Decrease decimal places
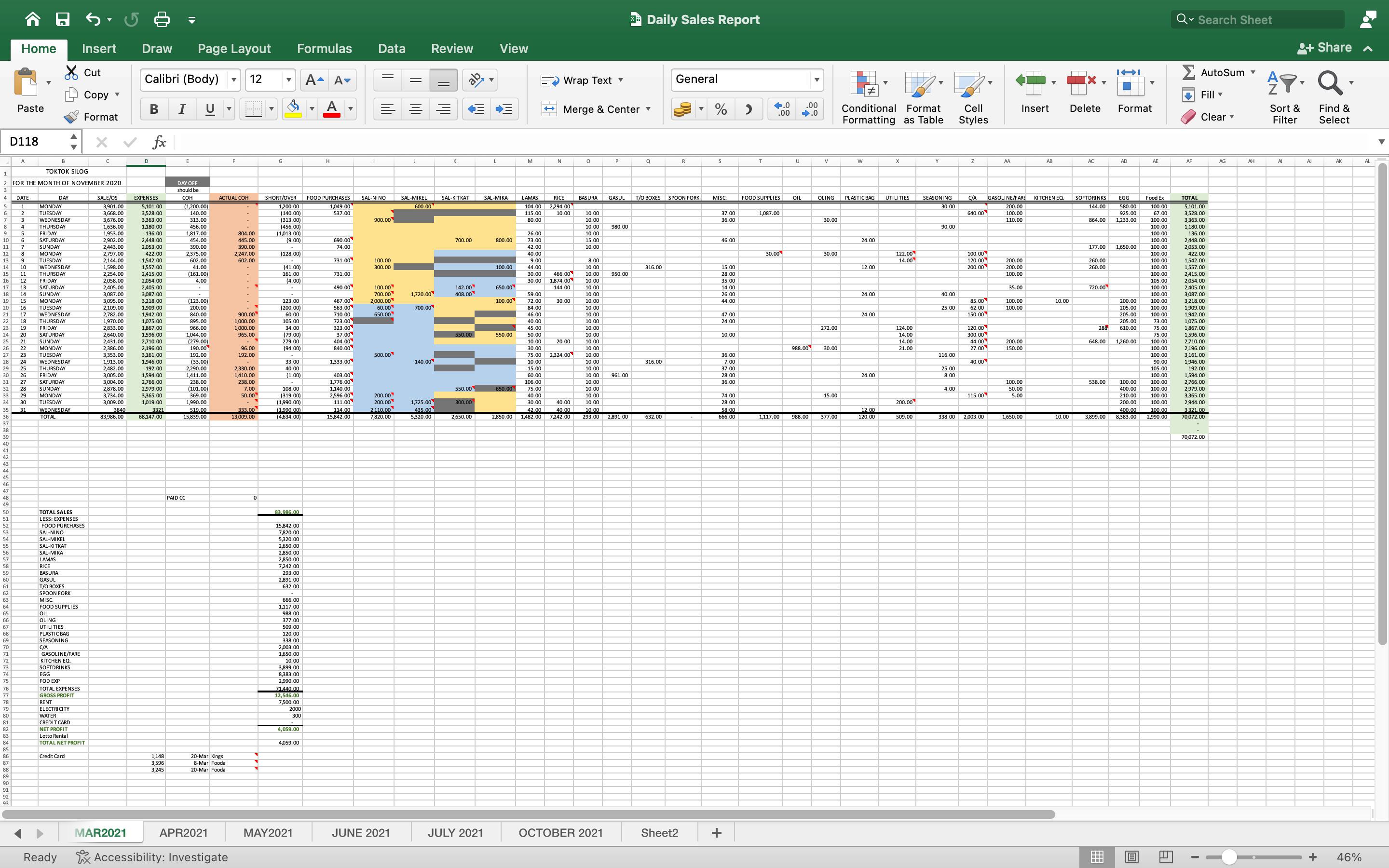 [x=810, y=109]
